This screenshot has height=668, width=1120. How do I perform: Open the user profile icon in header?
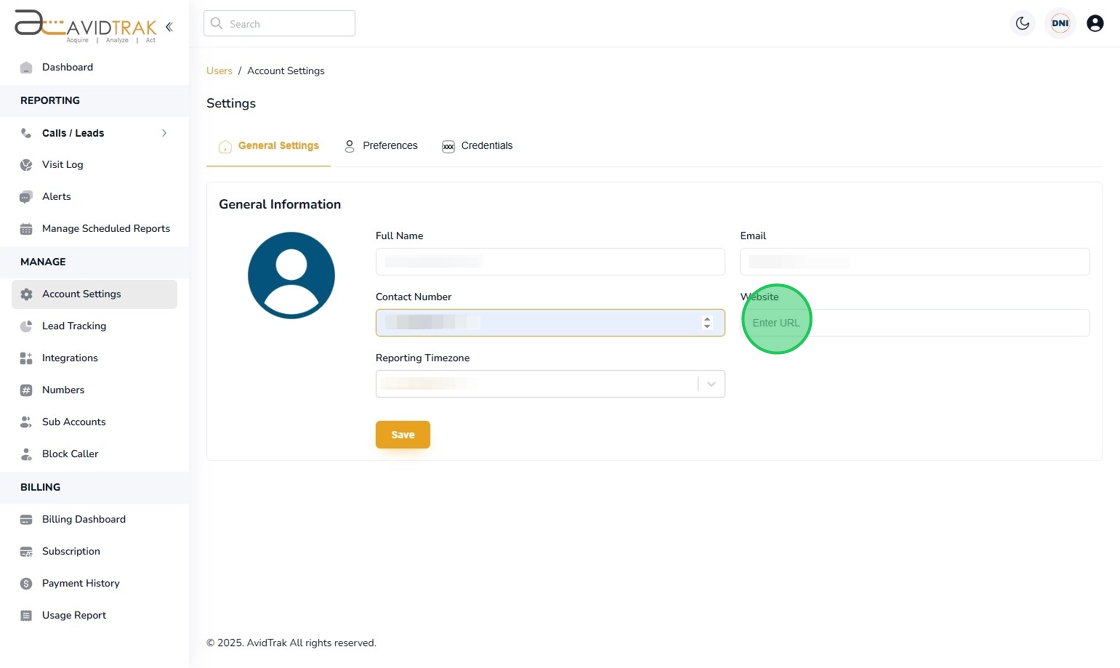pyautogui.click(x=1095, y=24)
